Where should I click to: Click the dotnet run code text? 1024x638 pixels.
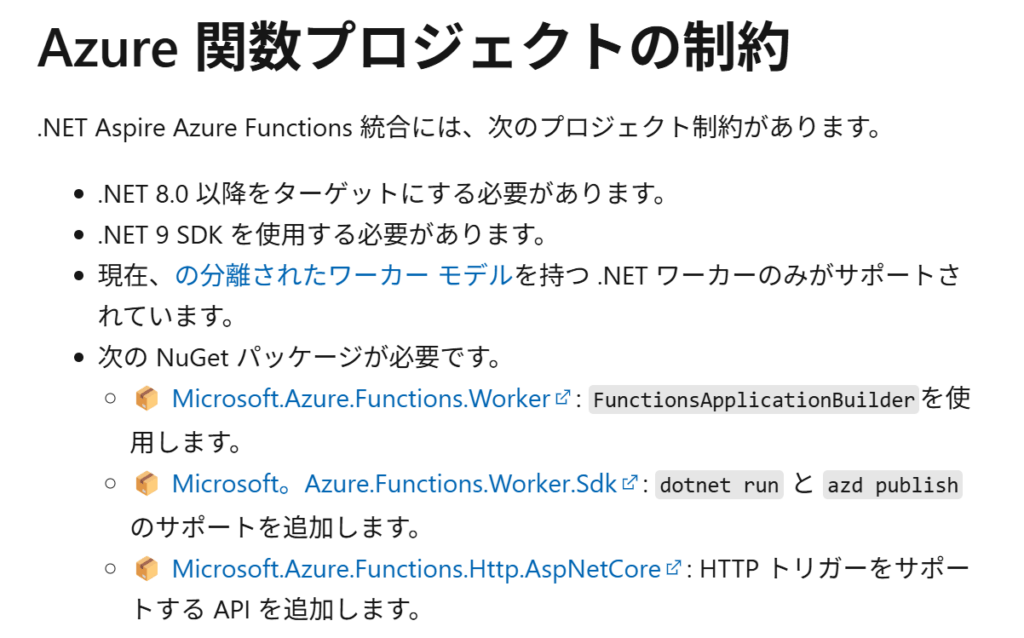tap(719, 485)
